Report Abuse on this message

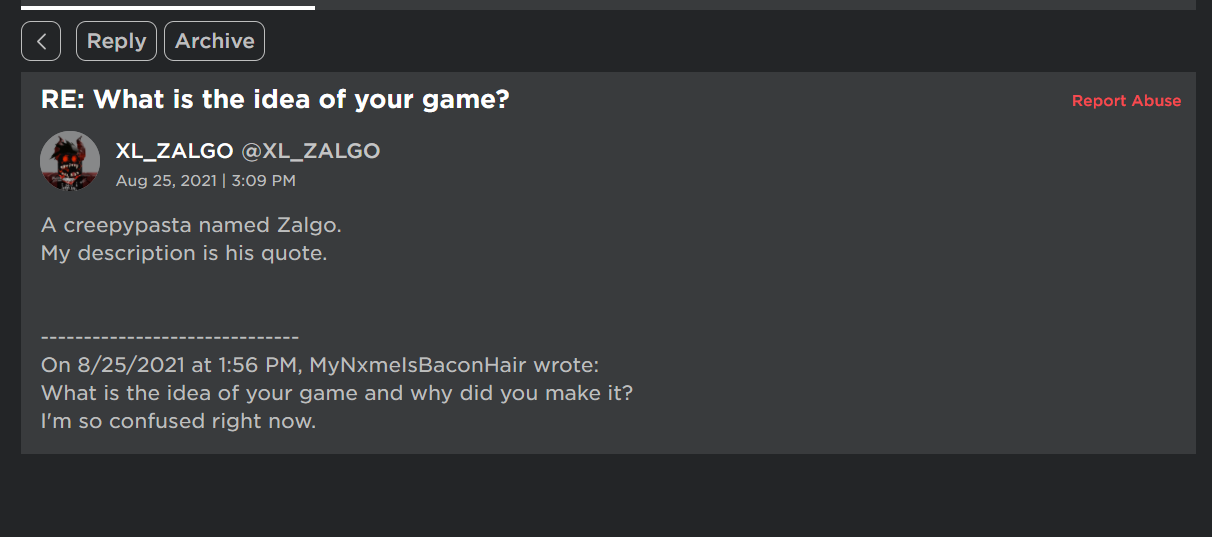(1126, 101)
